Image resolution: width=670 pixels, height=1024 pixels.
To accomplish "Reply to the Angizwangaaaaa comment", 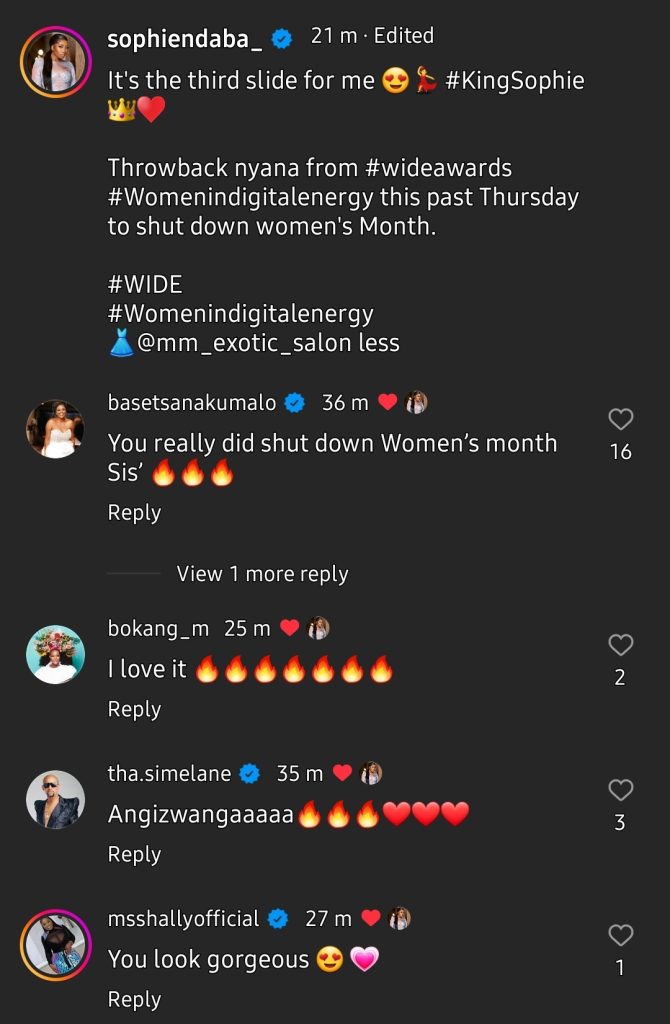I will tap(134, 854).
